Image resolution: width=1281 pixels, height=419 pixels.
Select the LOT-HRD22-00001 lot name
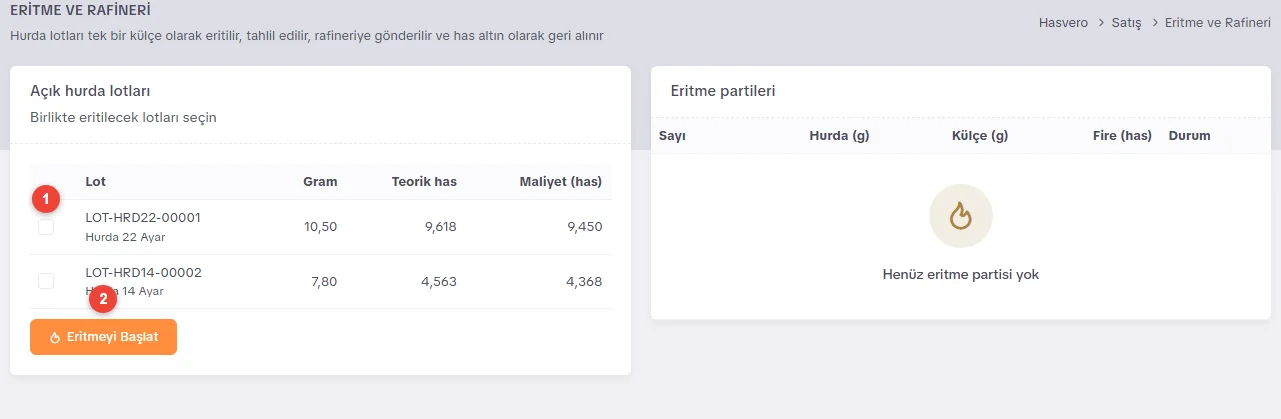click(144, 217)
